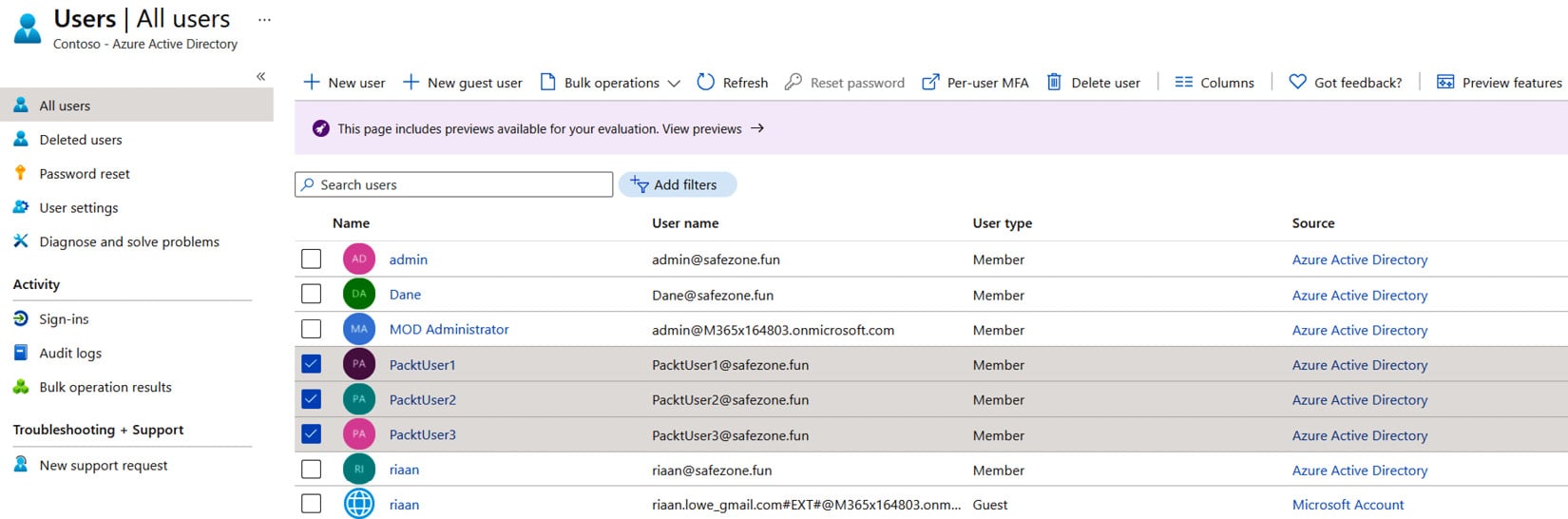Check the box for guest user riaan

pyautogui.click(x=312, y=504)
